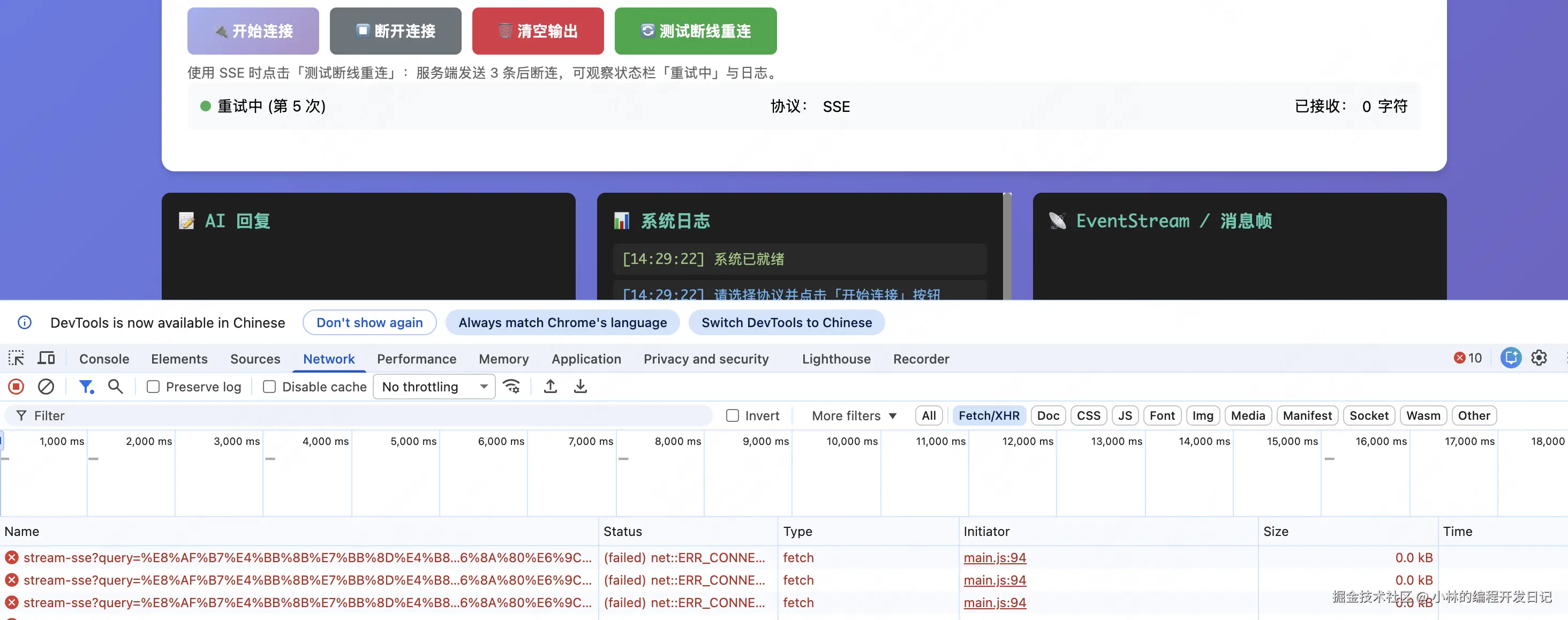
Task: Click the filter funnel icon
Action: click(86, 387)
